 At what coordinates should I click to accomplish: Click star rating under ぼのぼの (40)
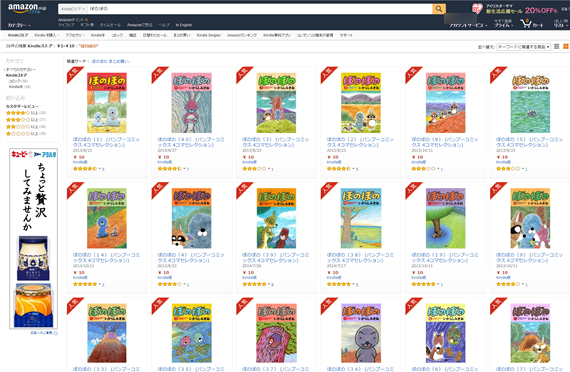[169, 169]
